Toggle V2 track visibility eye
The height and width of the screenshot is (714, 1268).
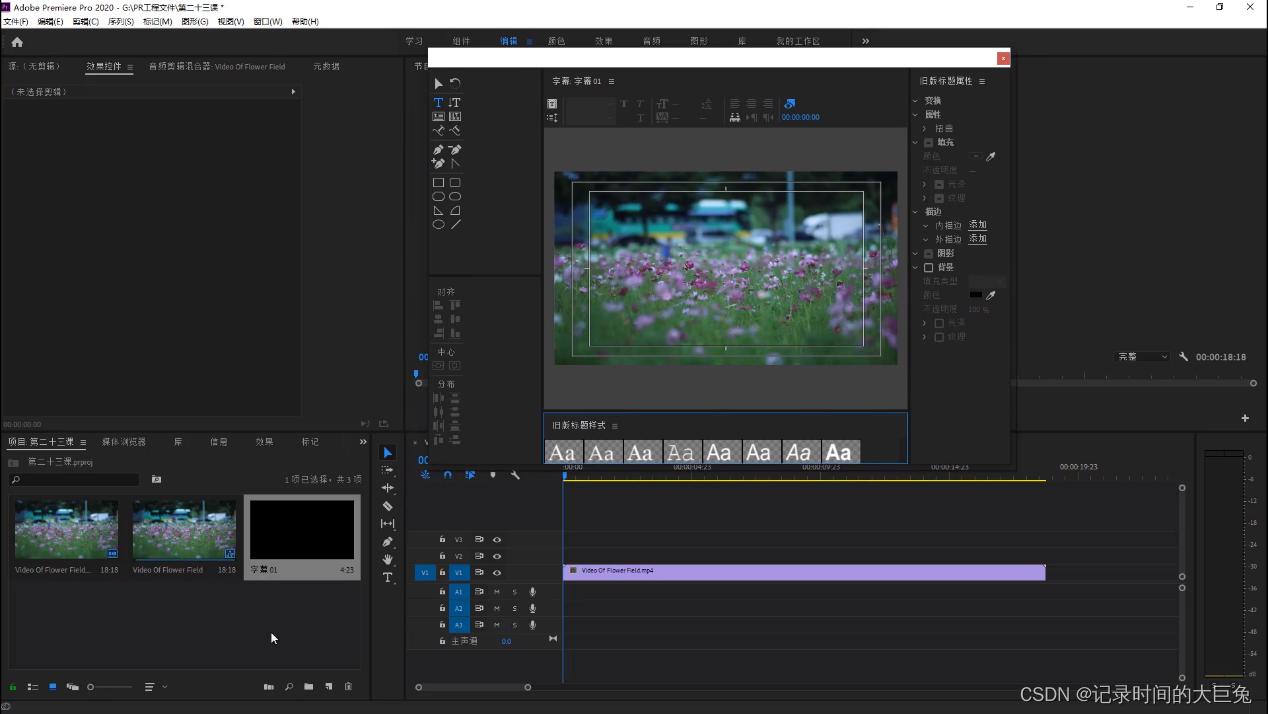click(x=497, y=556)
